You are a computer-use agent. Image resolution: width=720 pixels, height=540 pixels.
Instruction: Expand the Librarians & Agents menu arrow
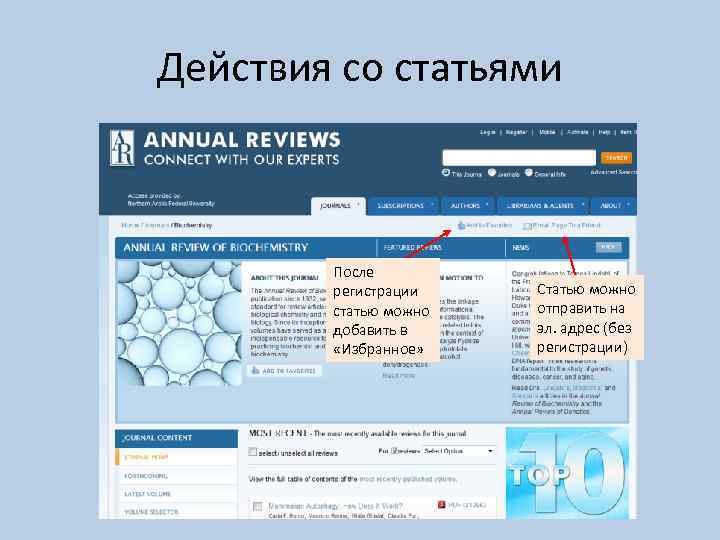tap(583, 204)
